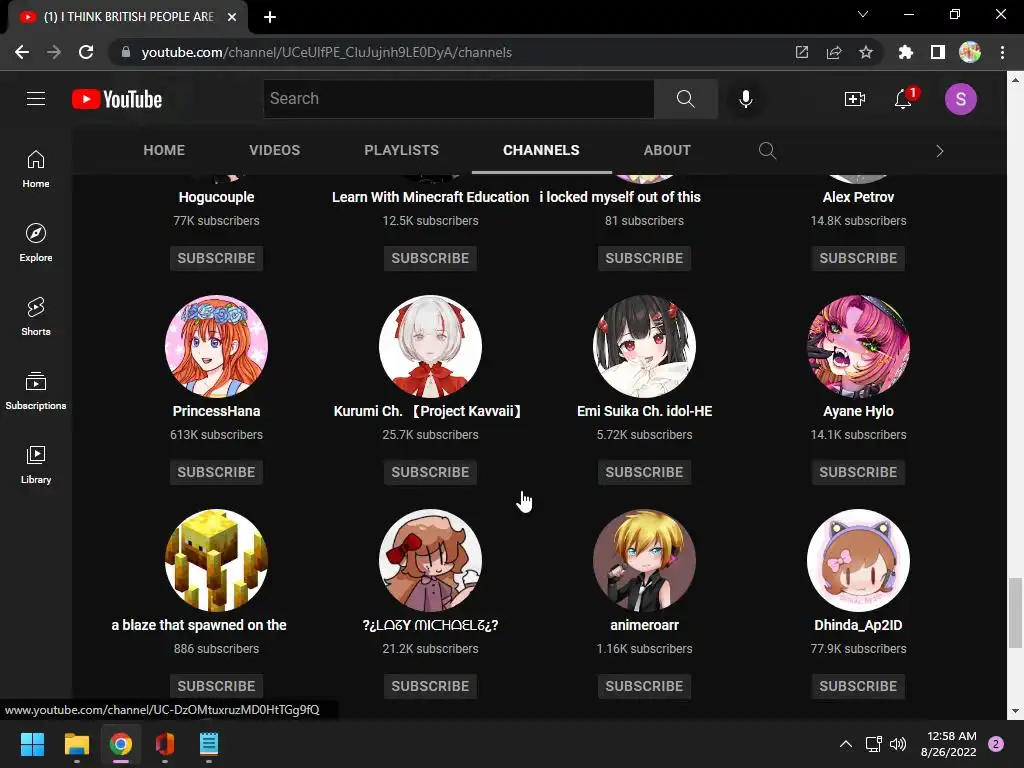The image size is (1024, 768).
Task: Subscribe to PrincessHana
Action: pyautogui.click(x=216, y=472)
